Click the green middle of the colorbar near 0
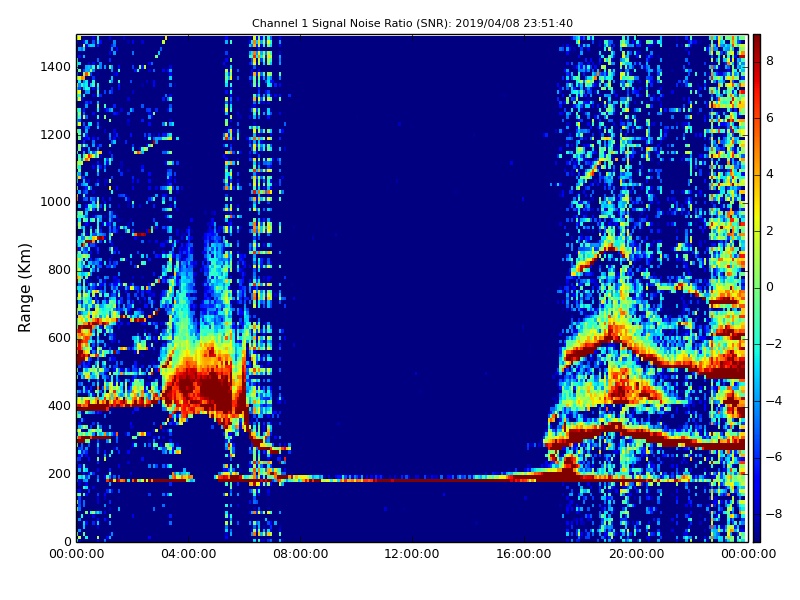This screenshot has height=600, width=800. click(757, 288)
